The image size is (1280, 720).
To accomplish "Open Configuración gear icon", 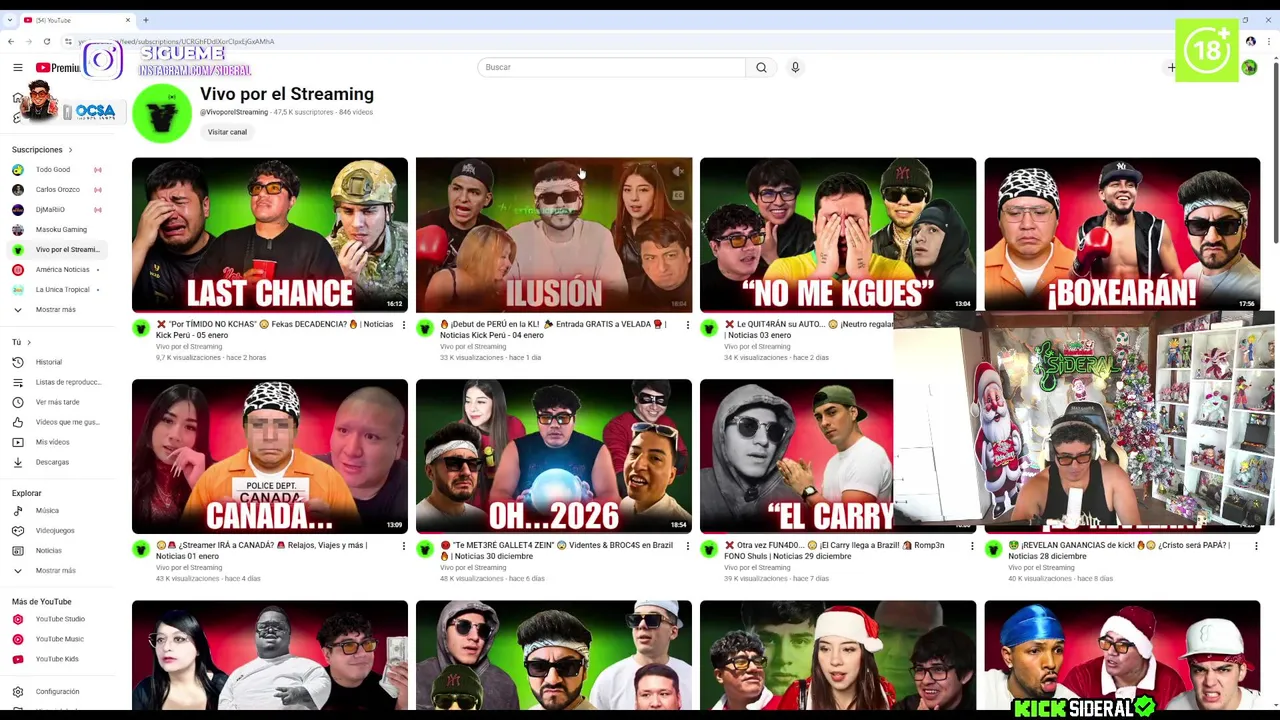I will pyautogui.click(x=17, y=692).
